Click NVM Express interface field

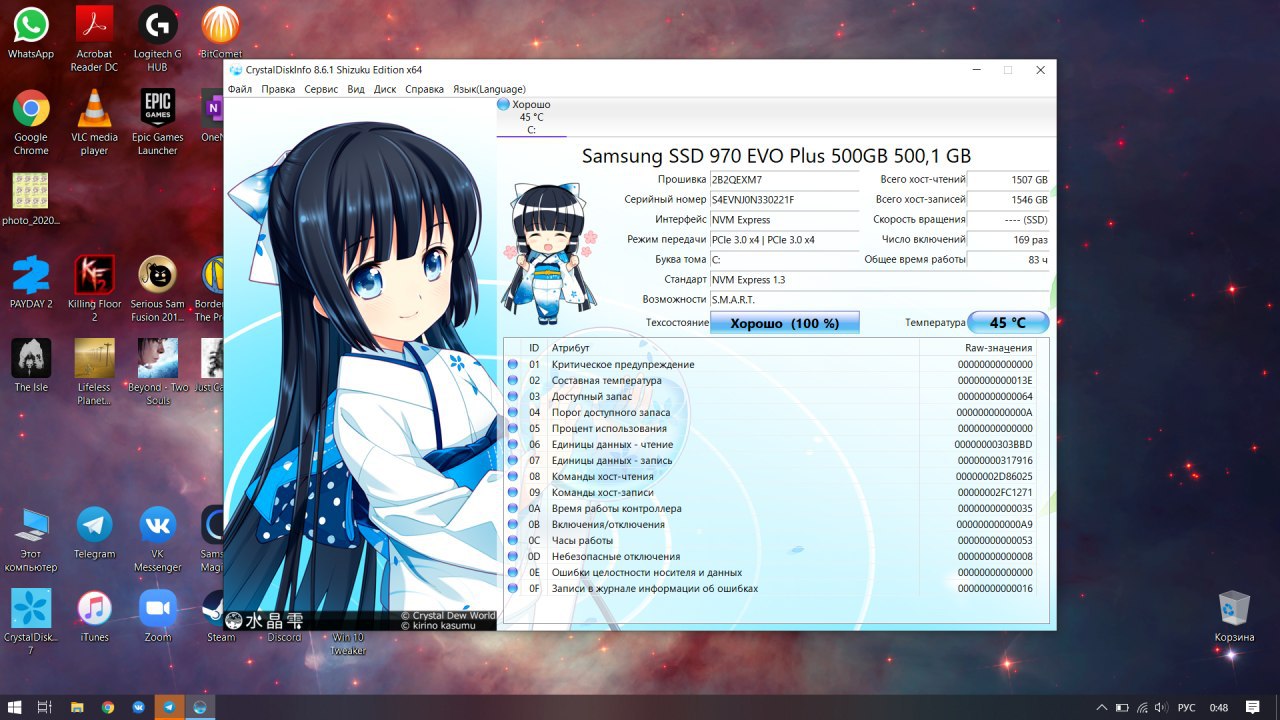pos(784,220)
